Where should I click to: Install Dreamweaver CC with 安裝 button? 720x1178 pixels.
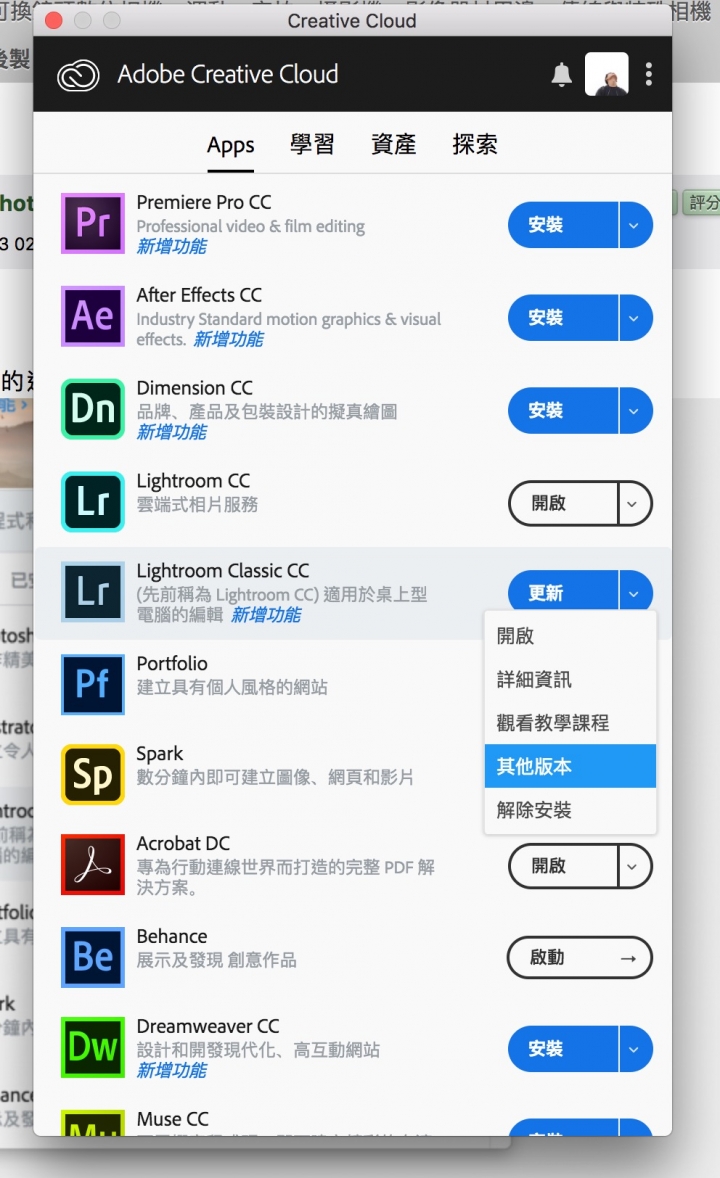pos(563,1049)
